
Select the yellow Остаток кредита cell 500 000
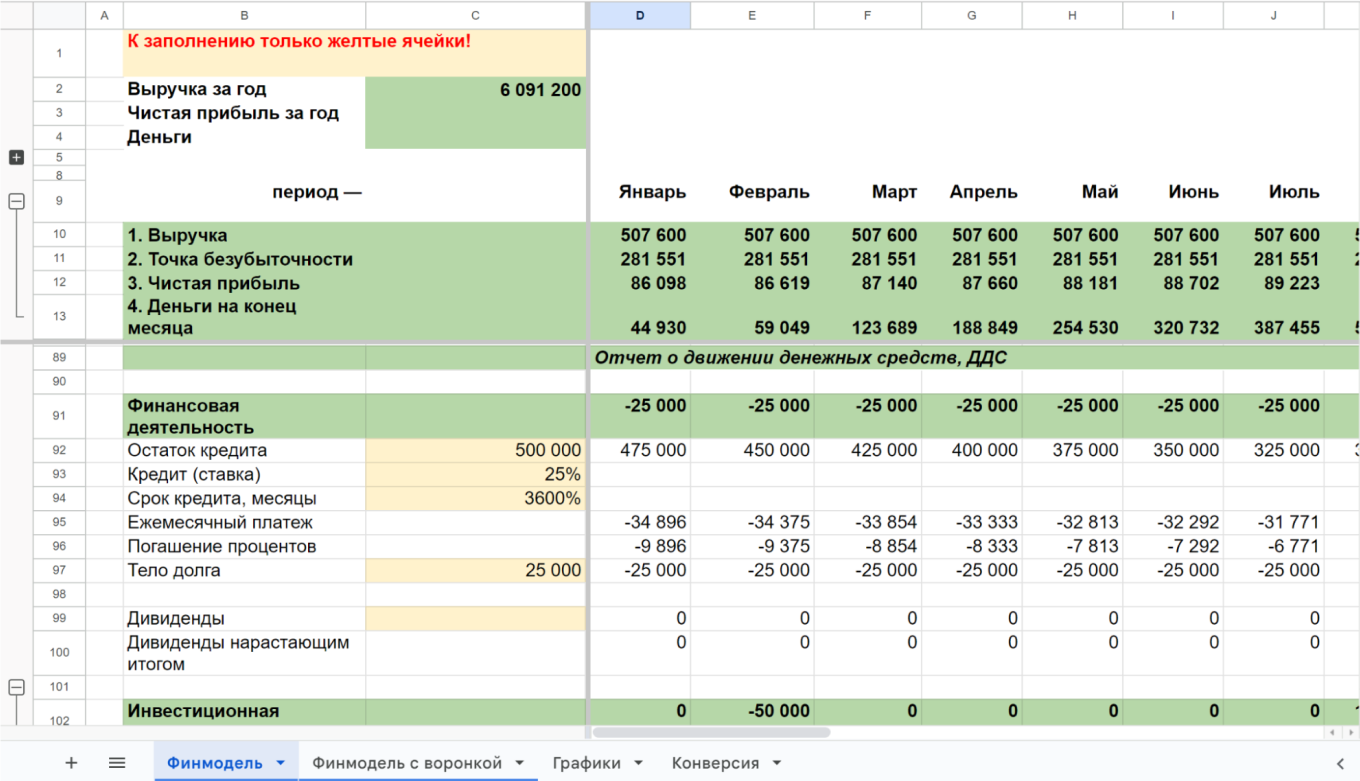click(x=475, y=451)
